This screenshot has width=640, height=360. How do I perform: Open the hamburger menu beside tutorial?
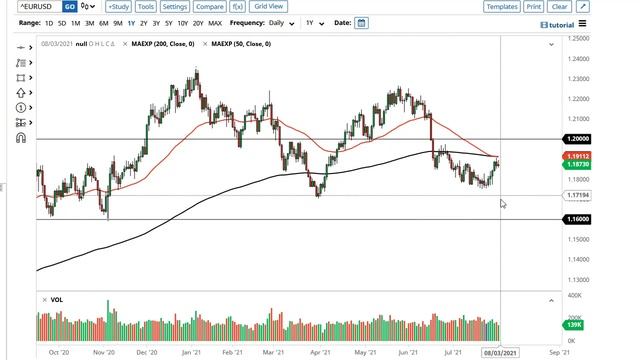(x=582, y=24)
